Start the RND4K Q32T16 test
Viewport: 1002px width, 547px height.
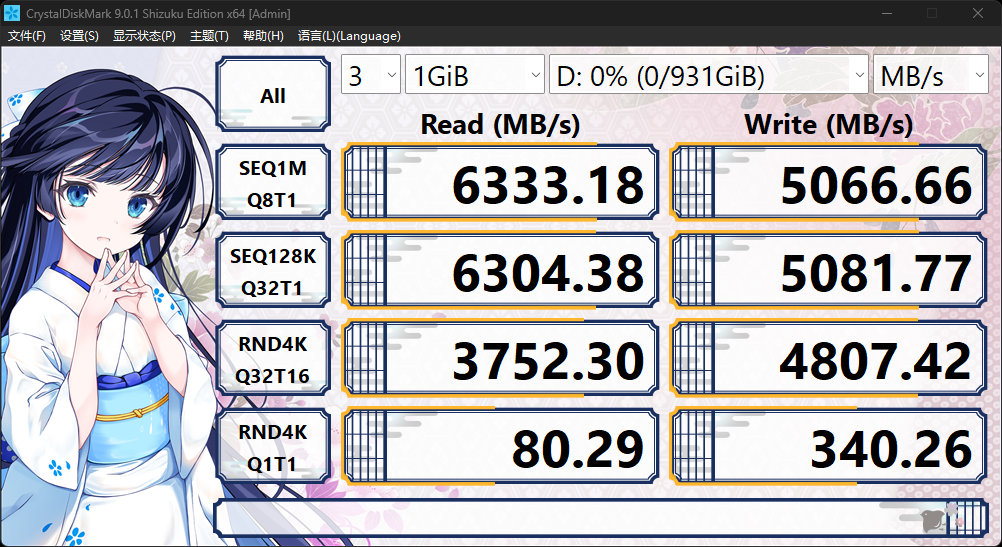pyautogui.click(x=273, y=359)
